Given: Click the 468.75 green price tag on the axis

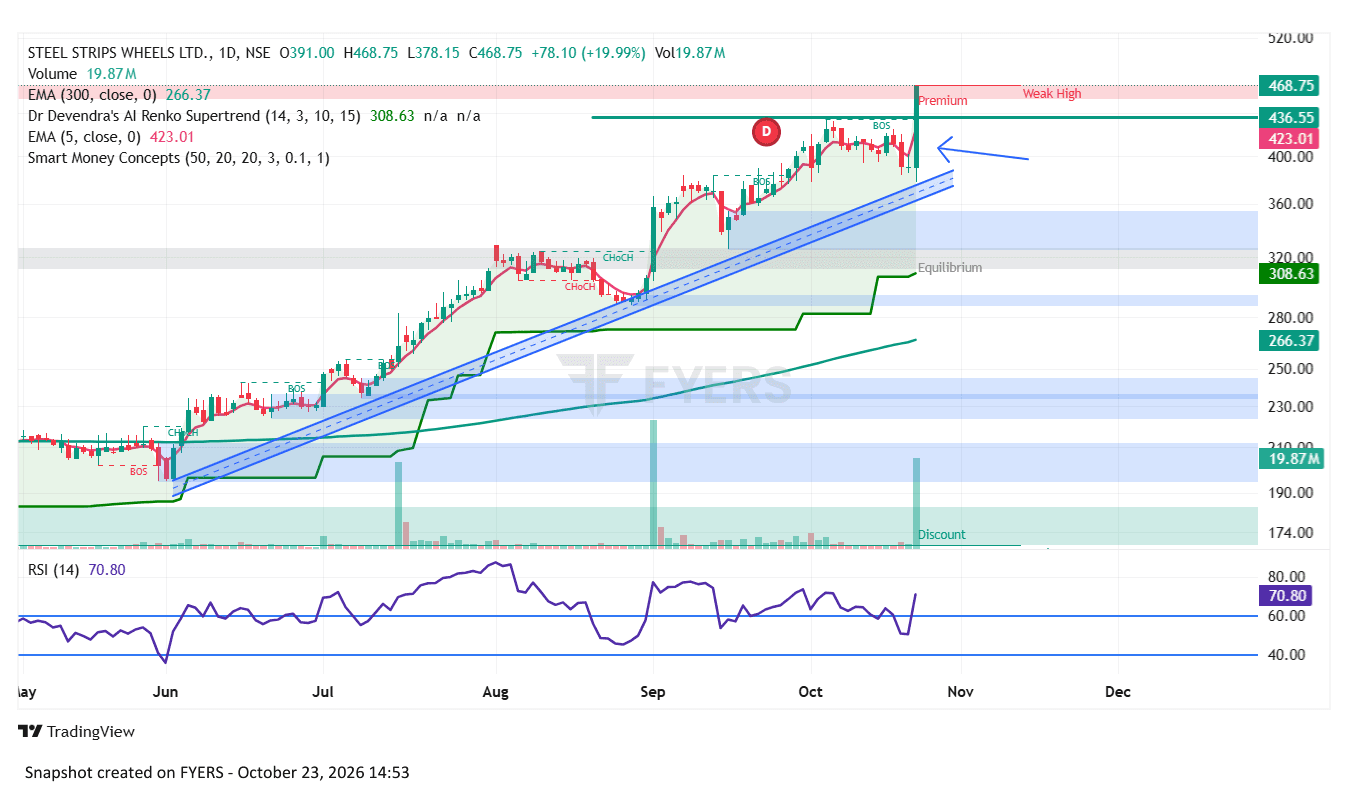Looking at the screenshot, I should [x=1291, y=86].
